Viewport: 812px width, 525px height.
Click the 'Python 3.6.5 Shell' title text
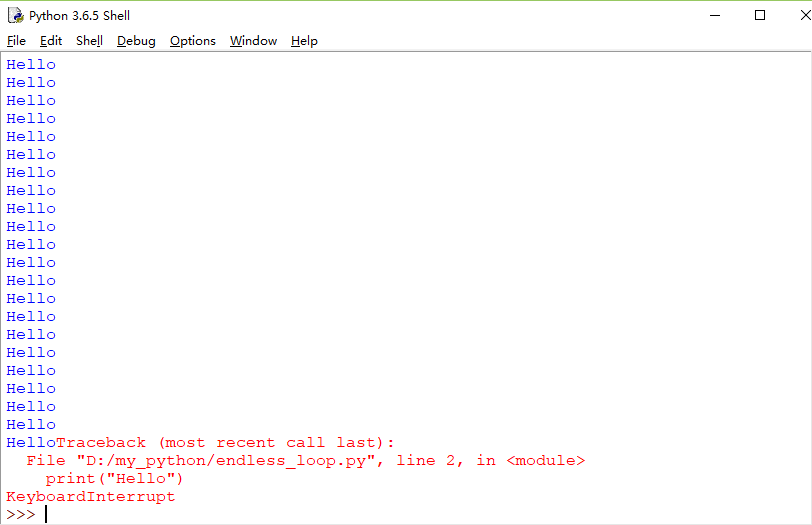(79, 16)
